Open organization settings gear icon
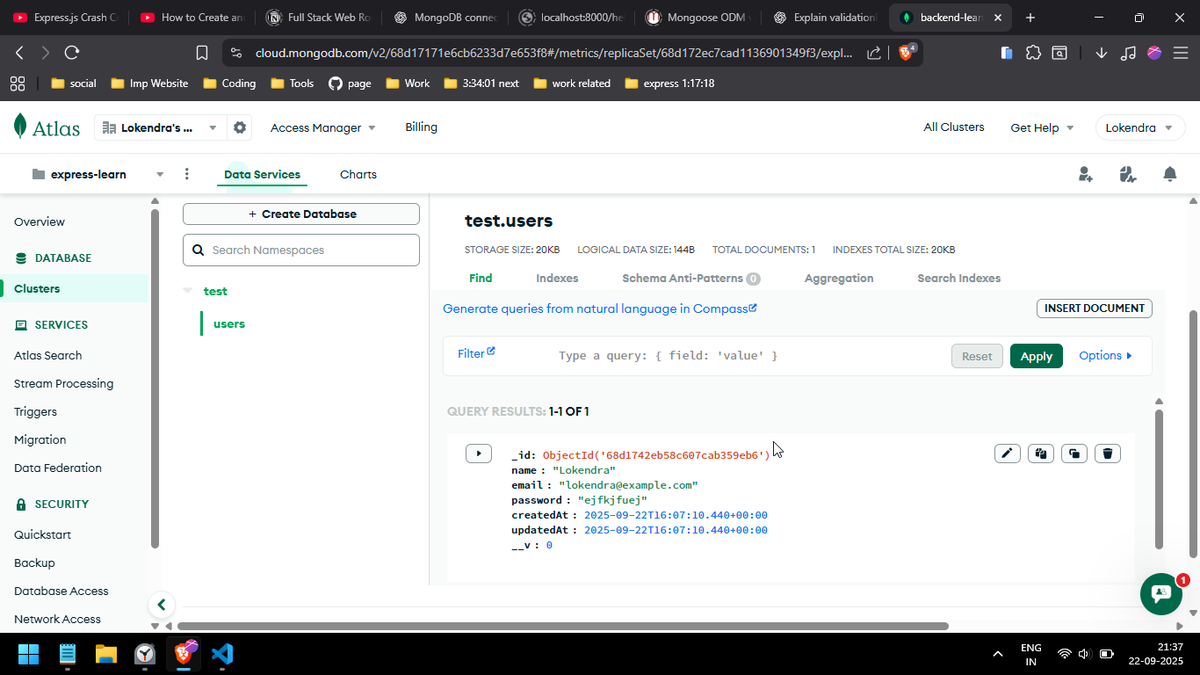The width and height of the screenshot is (1200, 675). 239,128
